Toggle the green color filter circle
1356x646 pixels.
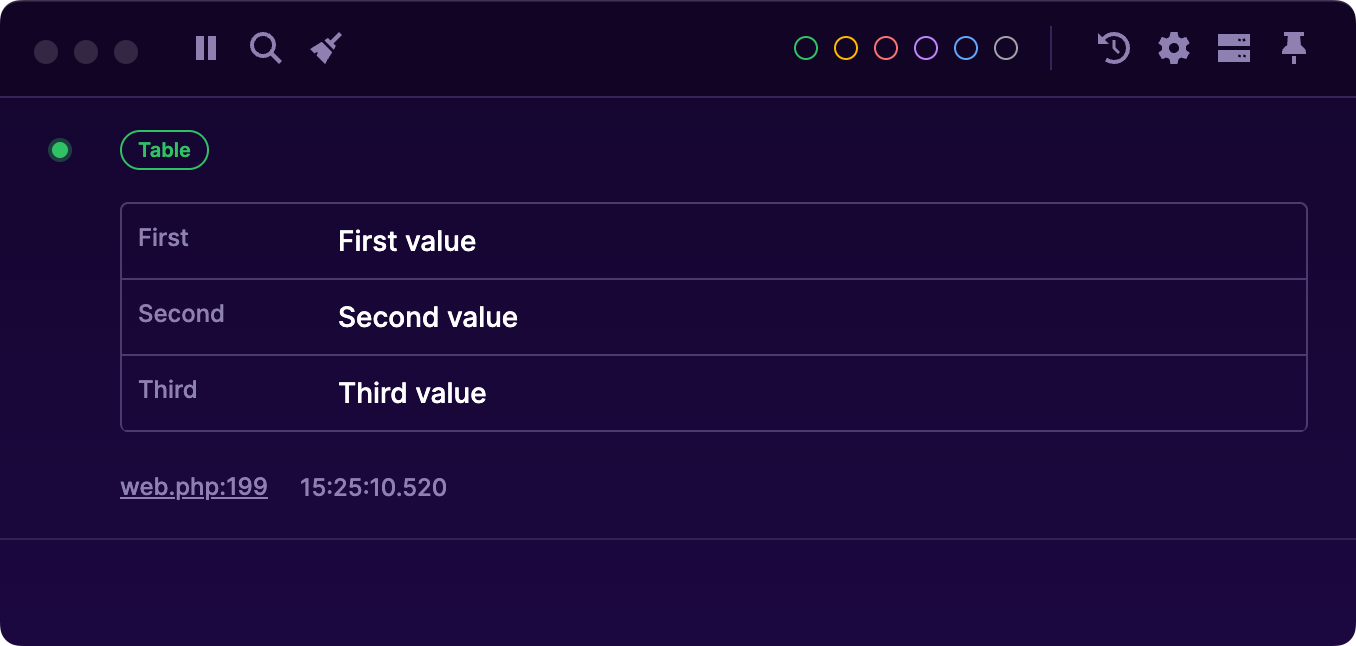(x=806, y=48)
